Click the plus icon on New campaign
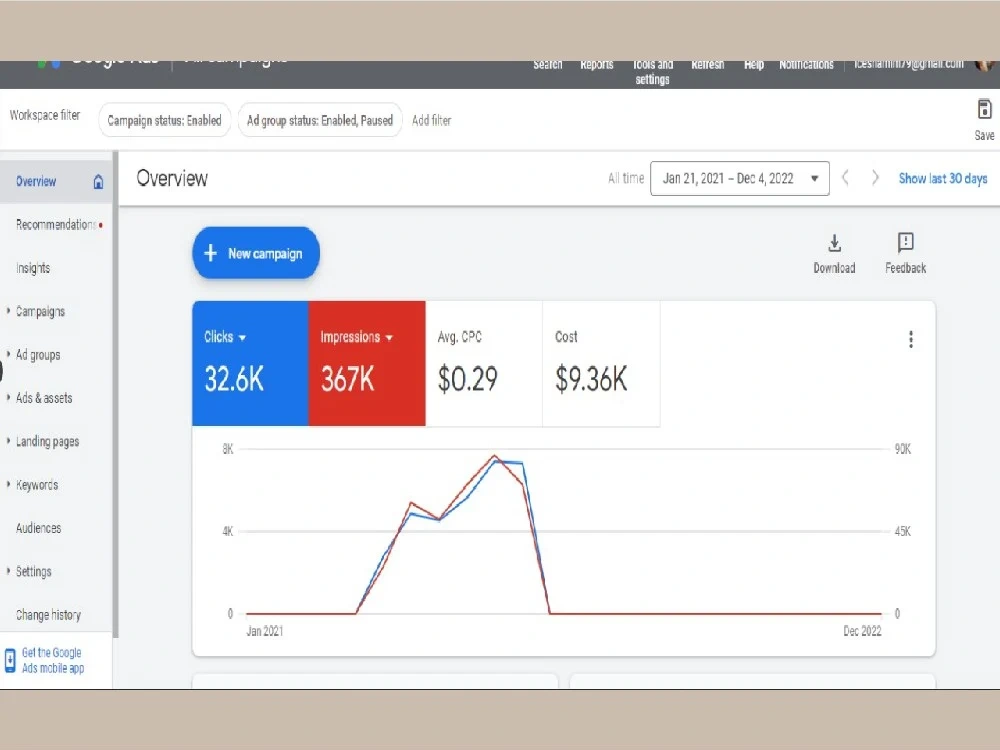 [x=210, y=253]
